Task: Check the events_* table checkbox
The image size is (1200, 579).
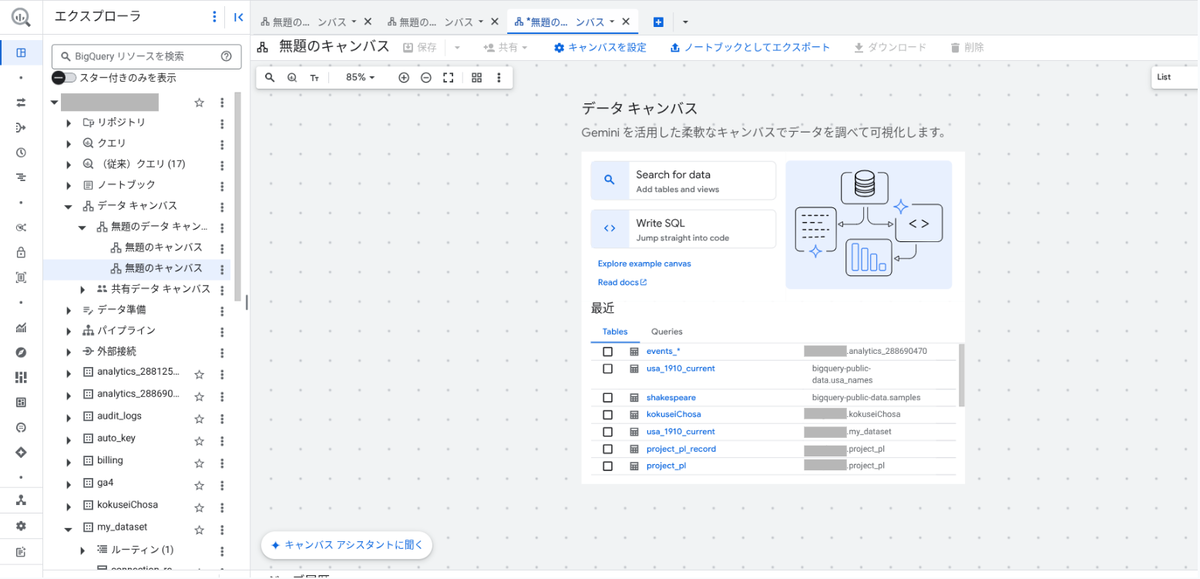Action: tap(608, 352)
